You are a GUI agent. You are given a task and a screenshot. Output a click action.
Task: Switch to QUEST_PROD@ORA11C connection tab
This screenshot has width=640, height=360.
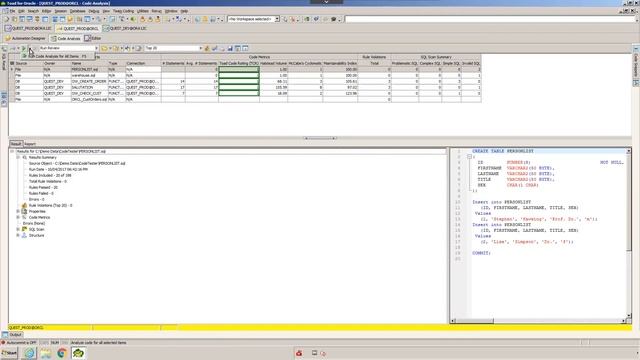pos(28,28)
